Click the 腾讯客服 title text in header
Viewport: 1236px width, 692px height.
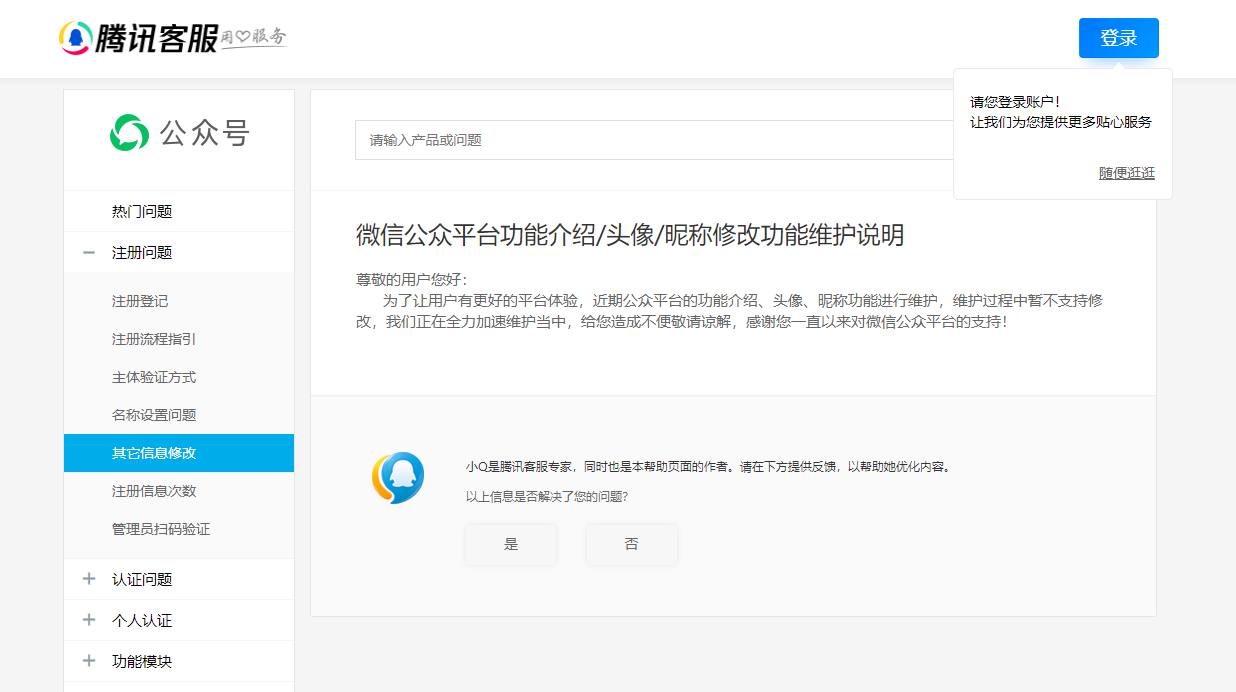click(x=156, y=38)
